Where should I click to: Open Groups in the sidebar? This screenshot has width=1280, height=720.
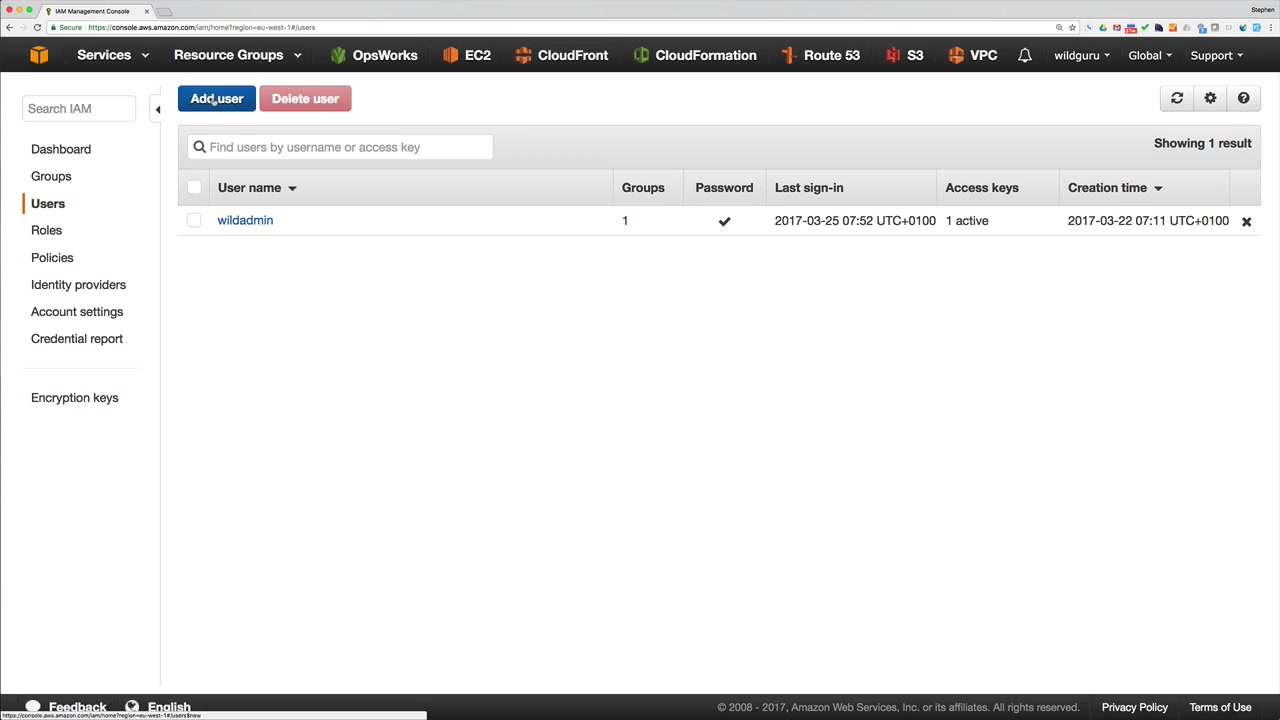pos(51,176)
